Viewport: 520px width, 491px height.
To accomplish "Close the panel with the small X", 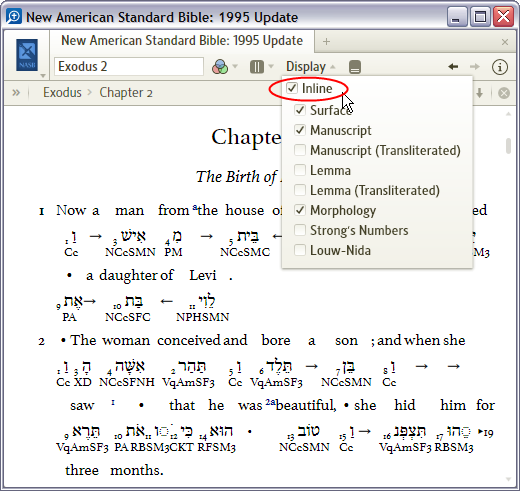I will tap(505, 42).
